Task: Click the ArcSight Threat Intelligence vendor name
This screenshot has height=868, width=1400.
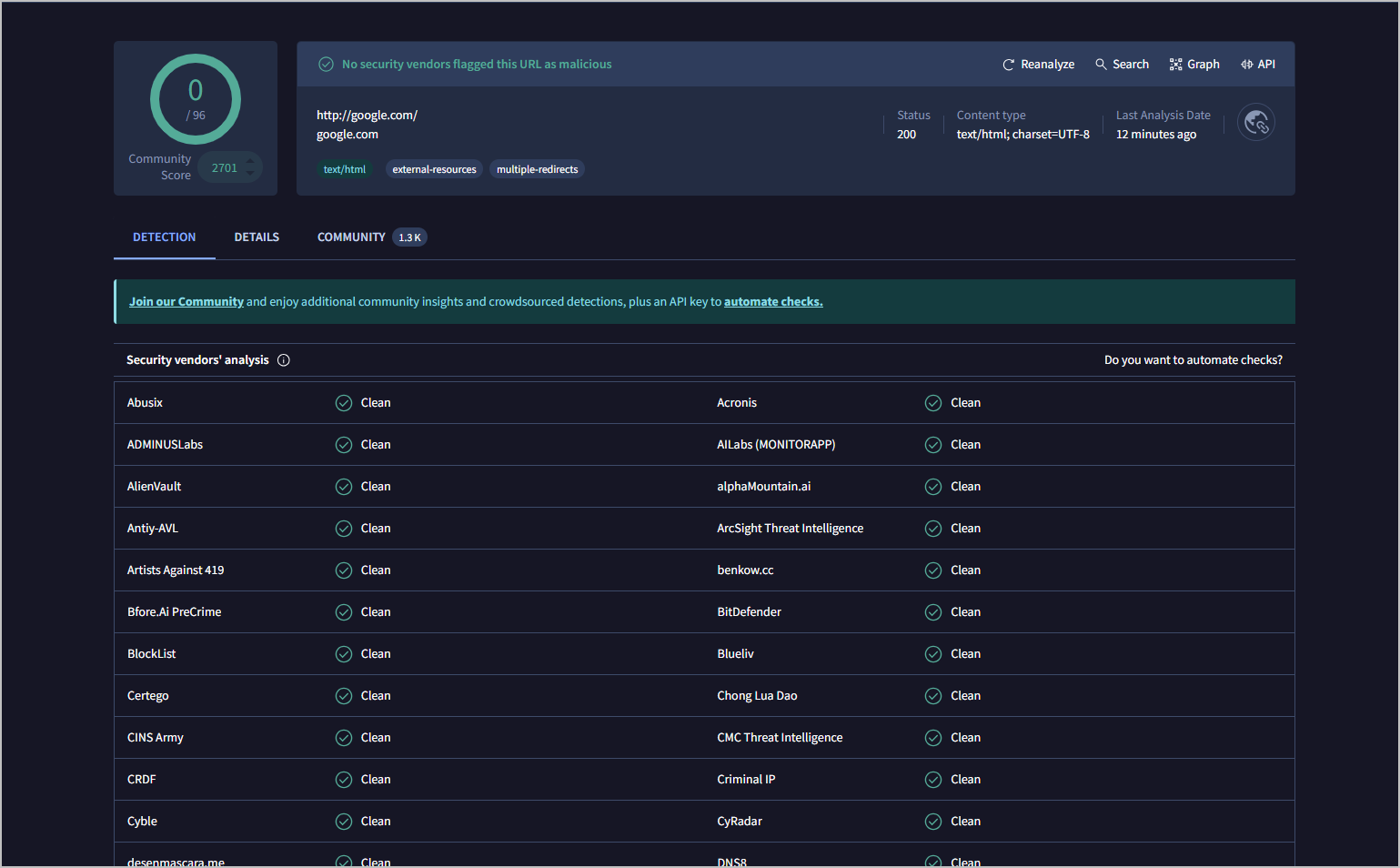Action: 791,529
